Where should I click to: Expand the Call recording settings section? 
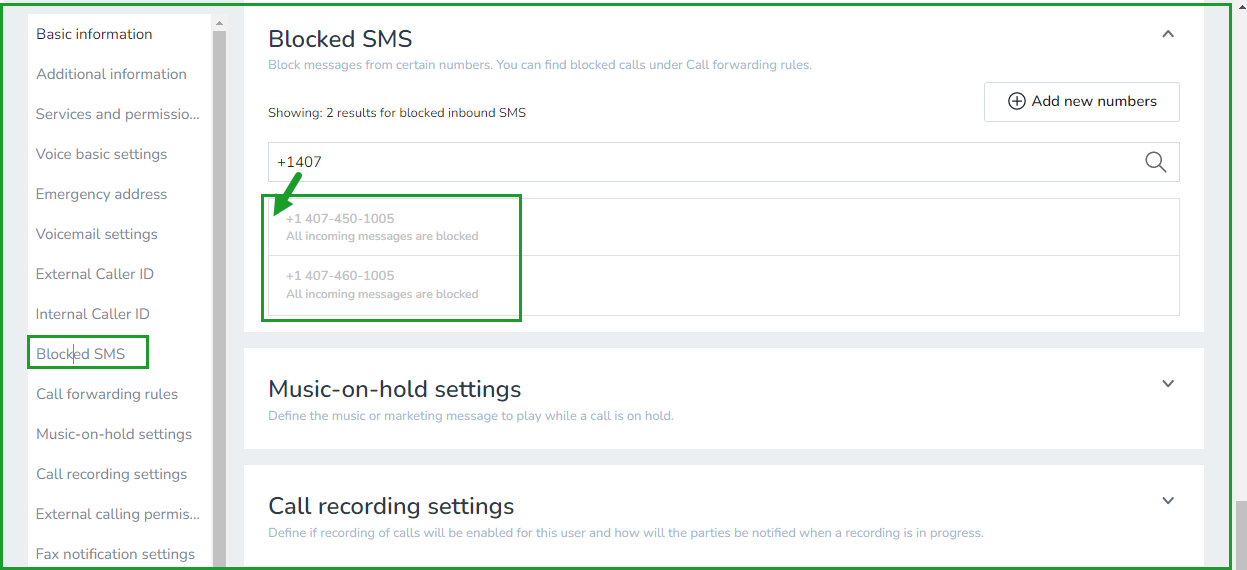point(1167,501)
